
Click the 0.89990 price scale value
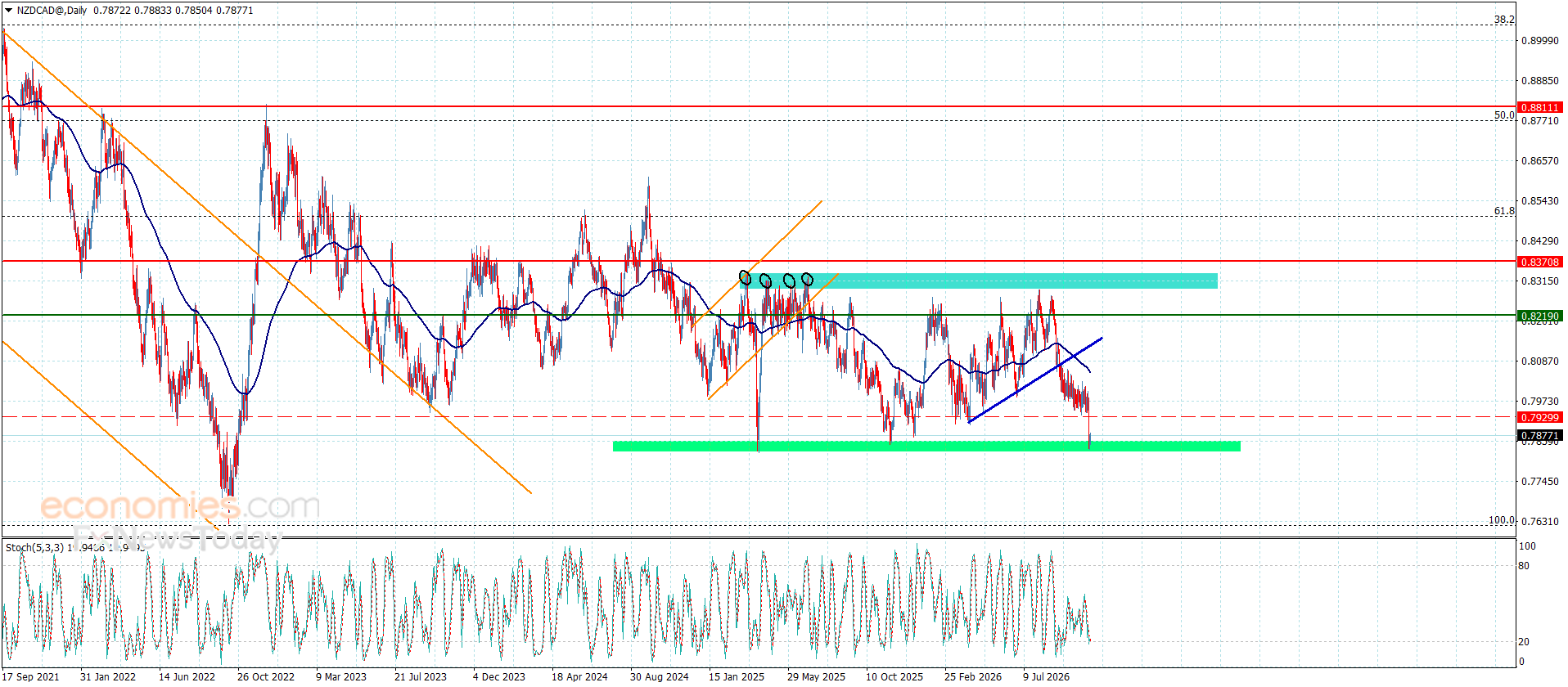1539,41
